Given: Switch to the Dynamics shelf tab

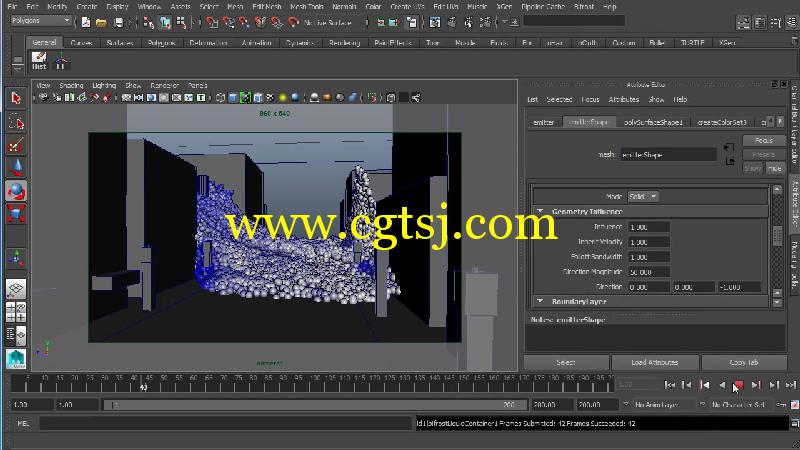Looking at the screenshot, I should coord(299,43).
